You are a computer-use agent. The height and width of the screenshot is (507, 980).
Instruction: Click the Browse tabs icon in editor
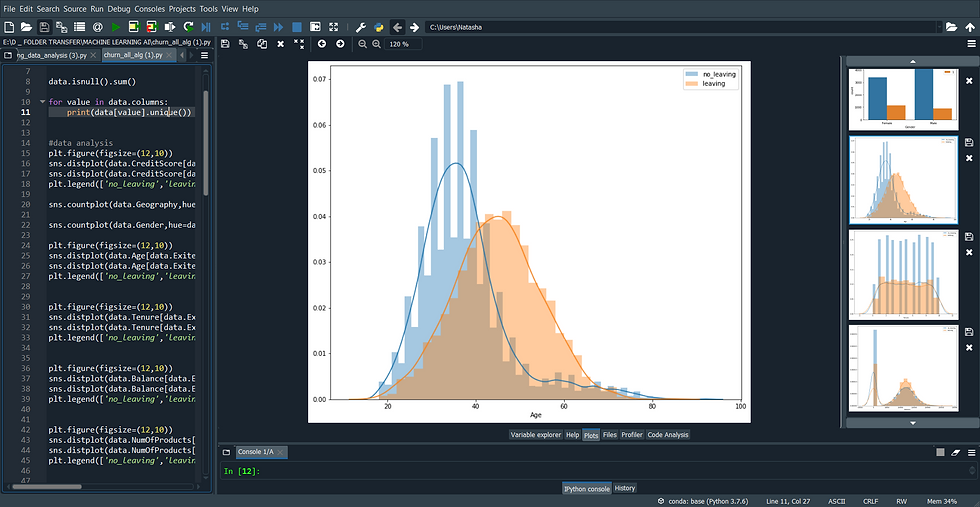point(8,55)
